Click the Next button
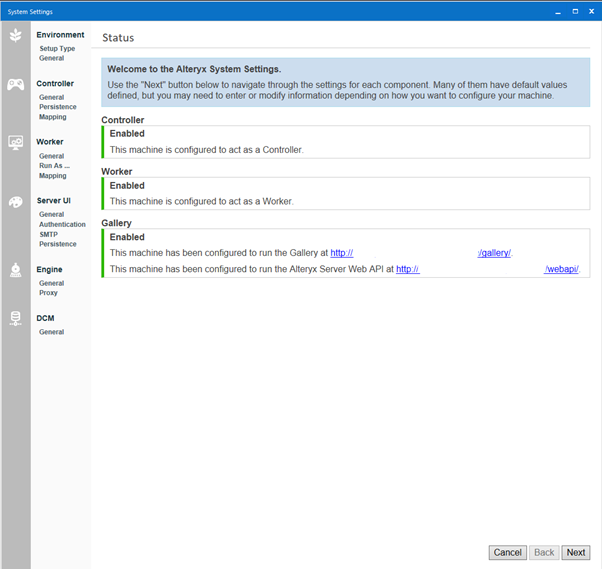The image size is (602, 569). pos(576,552)
